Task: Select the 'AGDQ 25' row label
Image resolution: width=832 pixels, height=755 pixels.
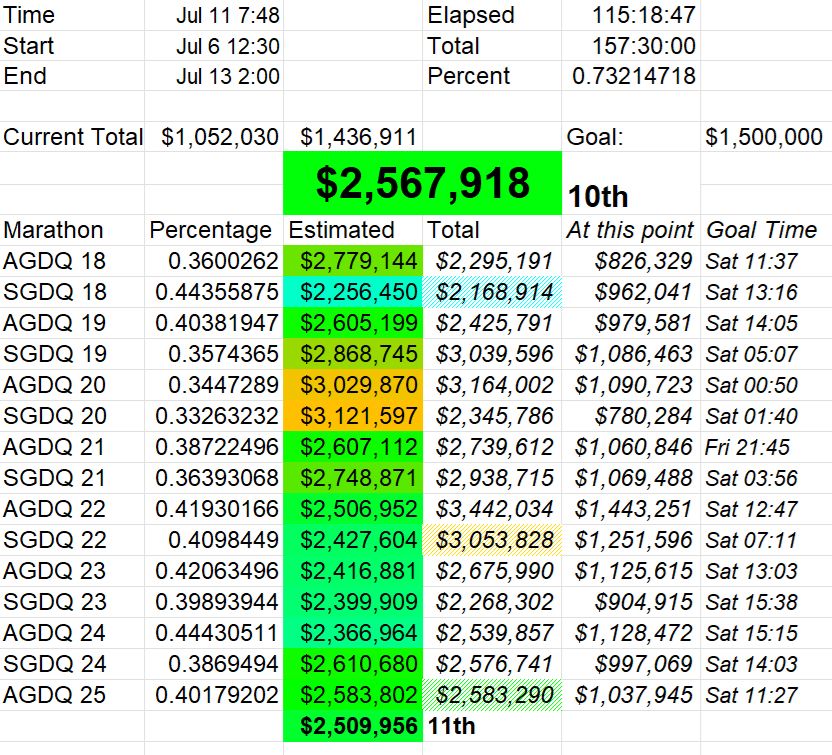Action: (72, 695)
